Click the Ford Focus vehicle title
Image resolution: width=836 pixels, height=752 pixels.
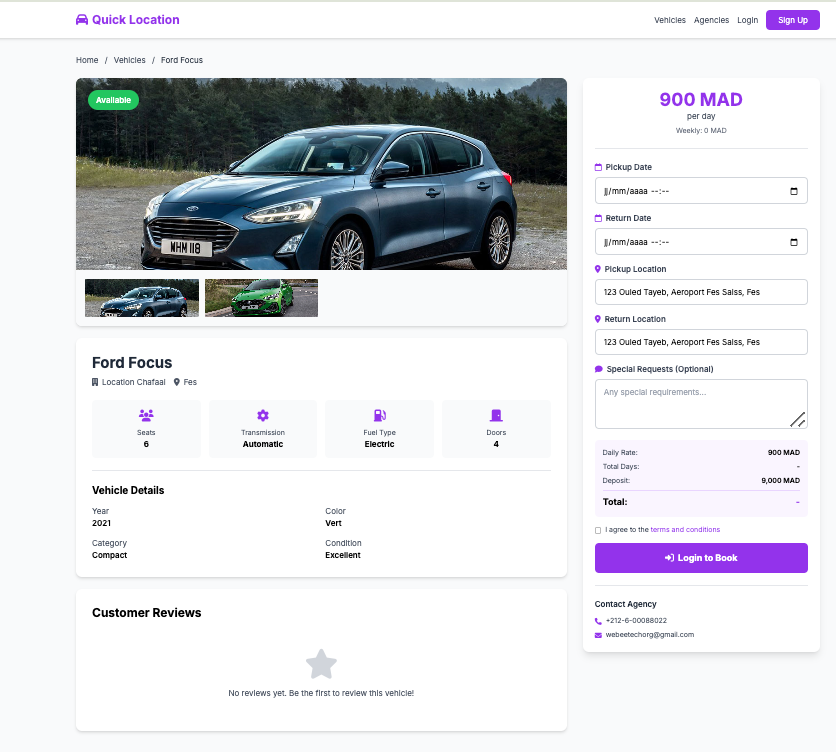(x=132, y=363)
